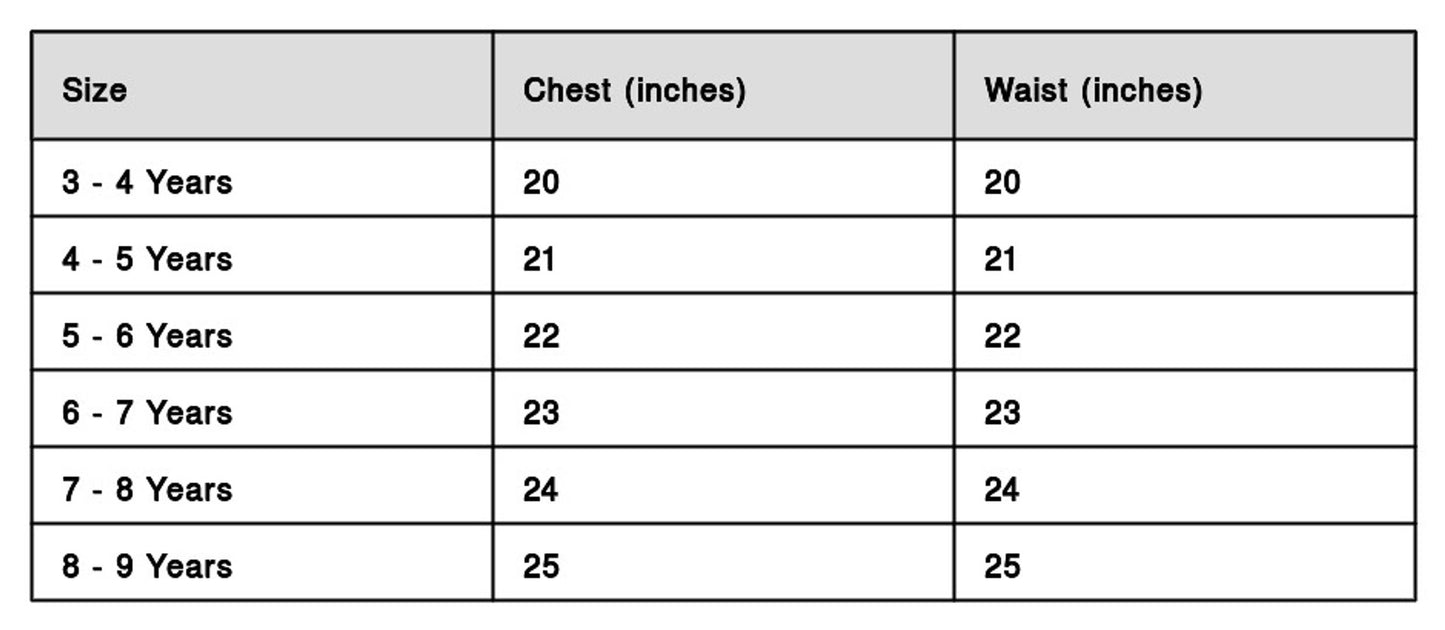Viewport: 1445px width, 630px height.
Task: Select the 4 - 5 Years size cell
Action: tap(147, 259)
